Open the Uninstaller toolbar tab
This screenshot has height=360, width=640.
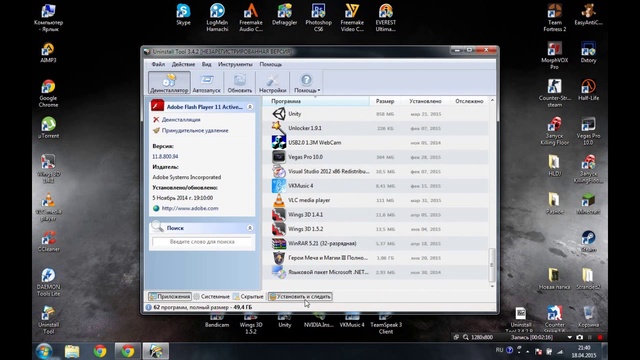tap(169, 82)
